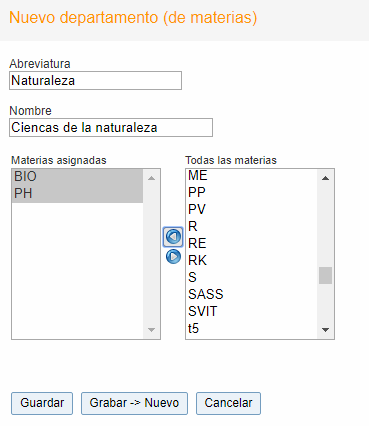Image resolution: width=369 pixels, height=426 pixels.
Task: Click down arrow of assigned subjects scrollbar
Action: click(151, 330)
